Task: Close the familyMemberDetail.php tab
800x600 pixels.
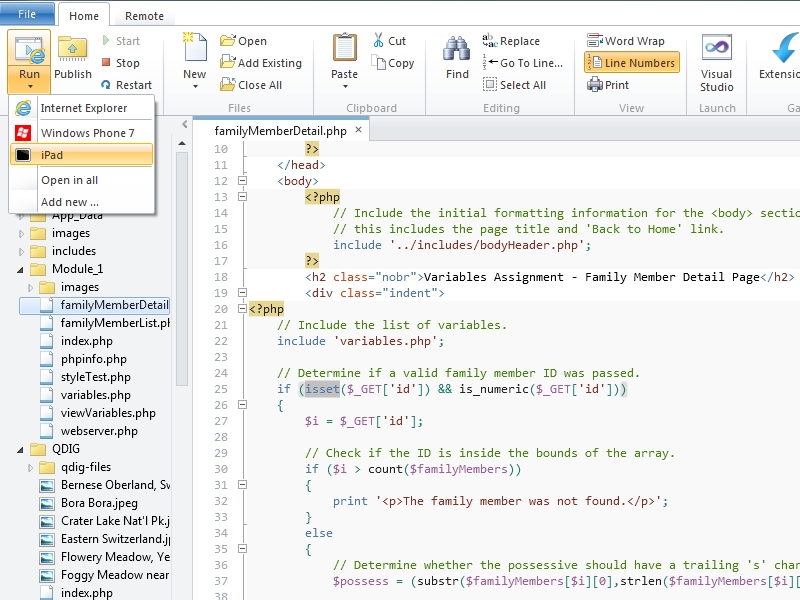Action: pyautogui.click(x=357, y=130)
